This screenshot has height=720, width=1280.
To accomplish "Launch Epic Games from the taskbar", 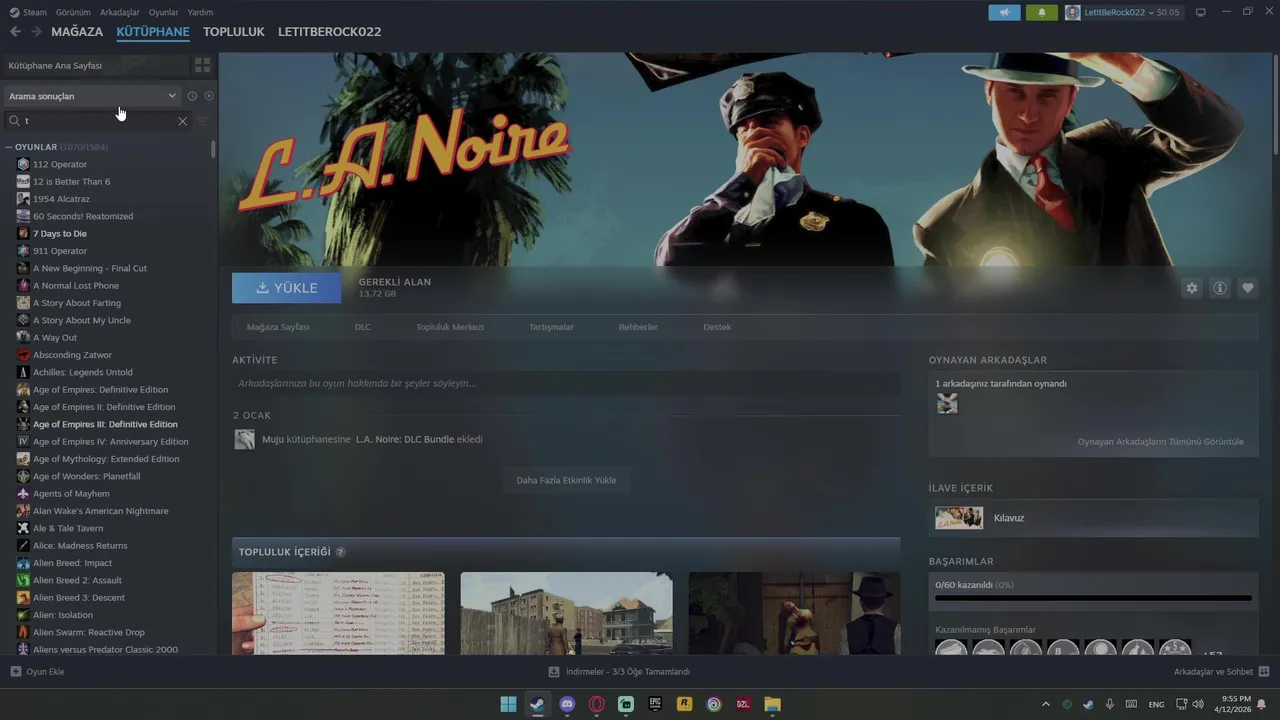I will click(655, 704).
